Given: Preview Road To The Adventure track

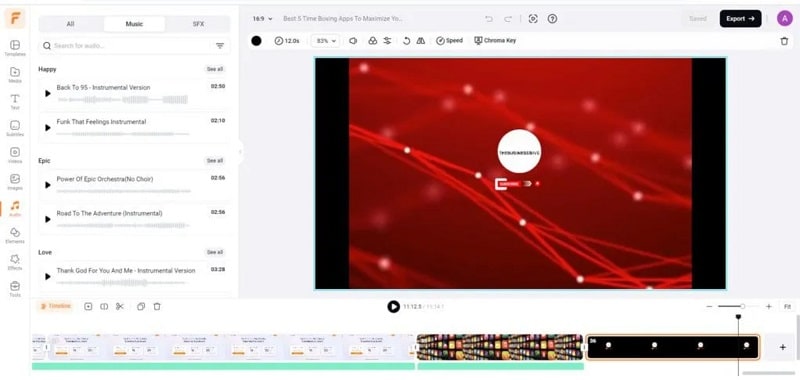Looking at the screenshot, I should pyautogui.click(x=48, y=219).
